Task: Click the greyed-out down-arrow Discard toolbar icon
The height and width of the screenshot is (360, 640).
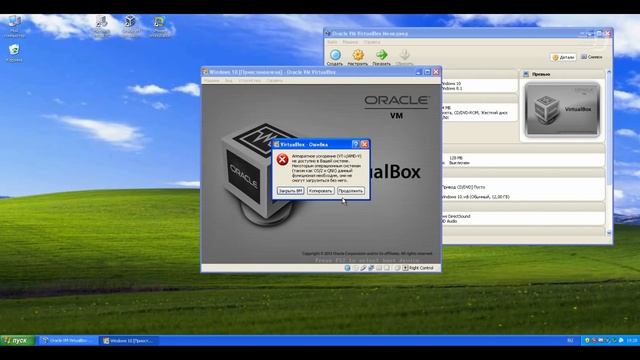Action: (x=404, y=55)
